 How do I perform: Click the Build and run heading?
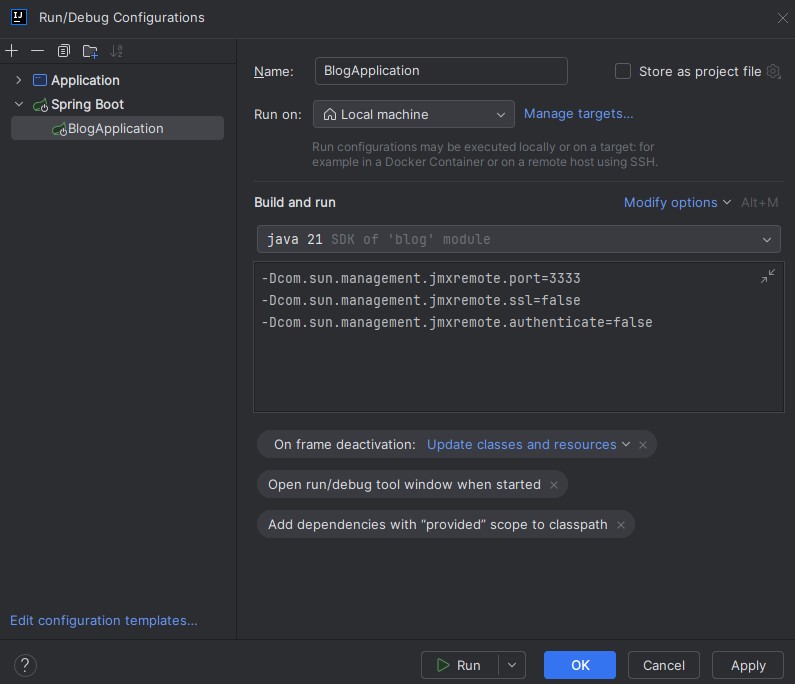pyautogui.click(x=295, y=202)
